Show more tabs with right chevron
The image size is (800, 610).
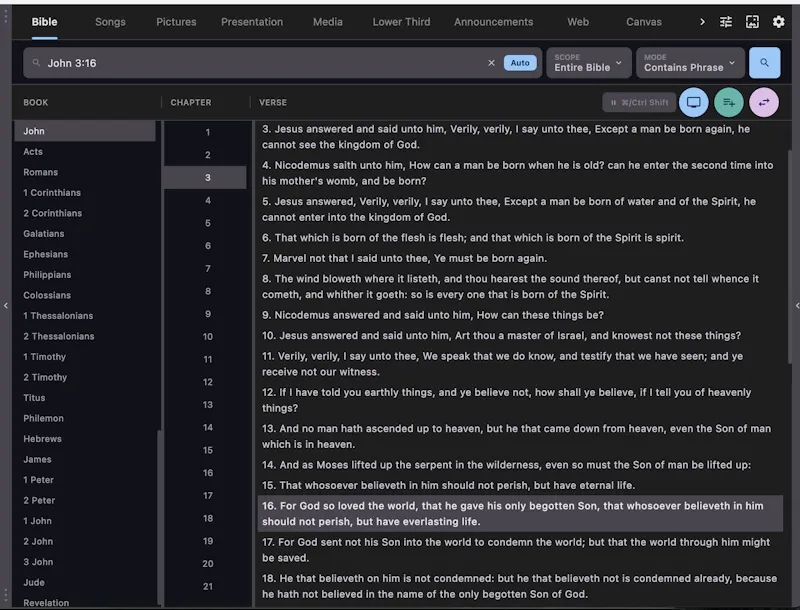[702, 22]
